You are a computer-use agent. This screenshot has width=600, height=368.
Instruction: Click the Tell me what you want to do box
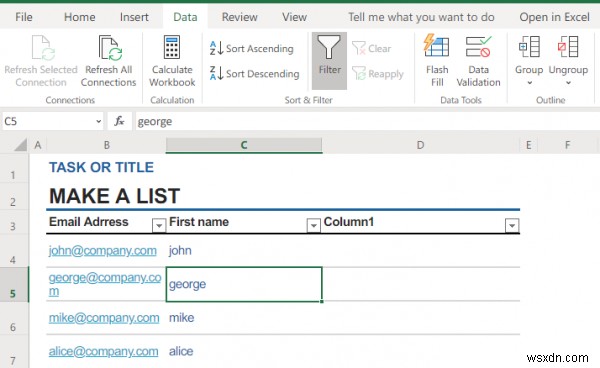[421, 17]
